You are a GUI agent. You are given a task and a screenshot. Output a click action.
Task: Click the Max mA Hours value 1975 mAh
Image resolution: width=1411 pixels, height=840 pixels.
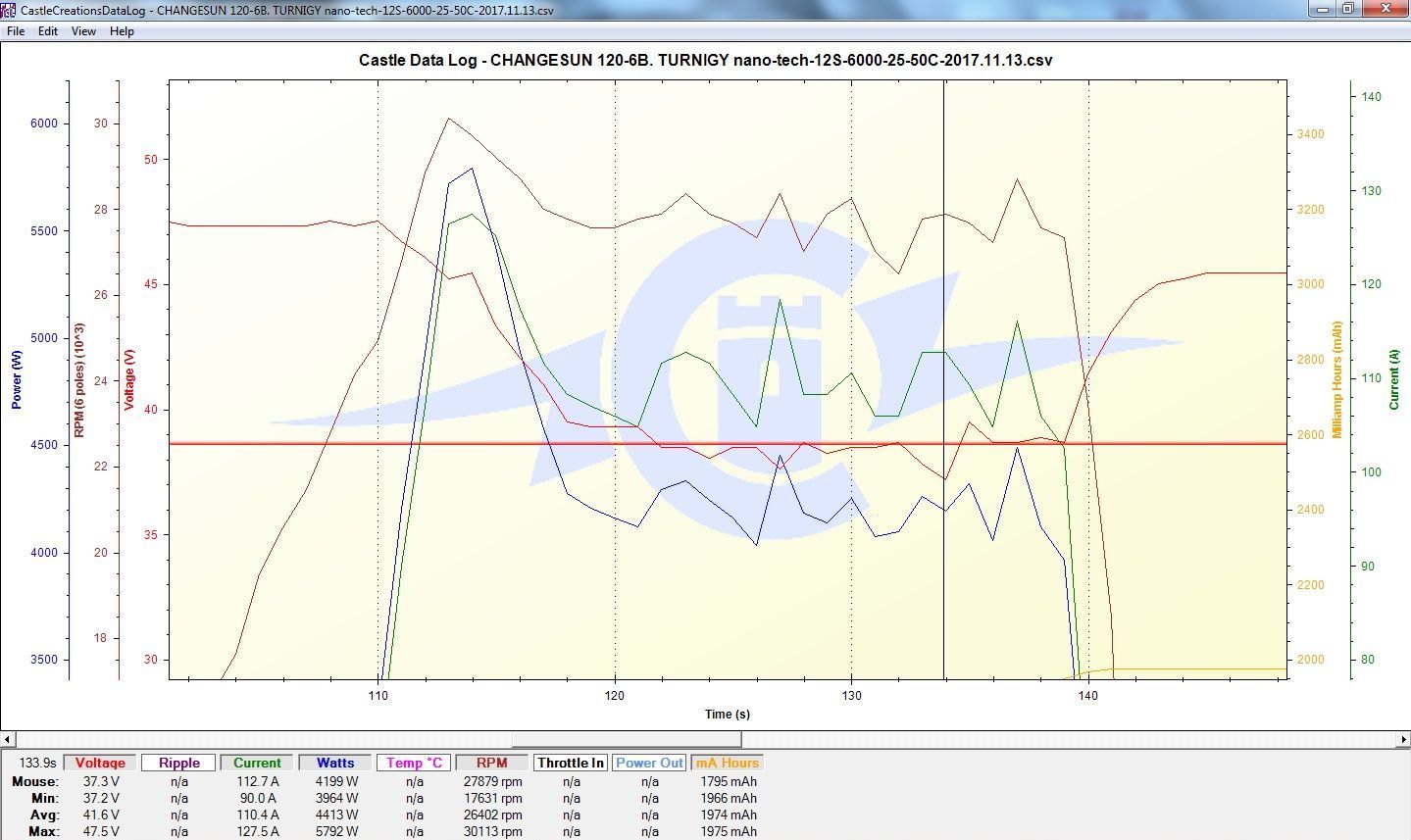point(729,832)
